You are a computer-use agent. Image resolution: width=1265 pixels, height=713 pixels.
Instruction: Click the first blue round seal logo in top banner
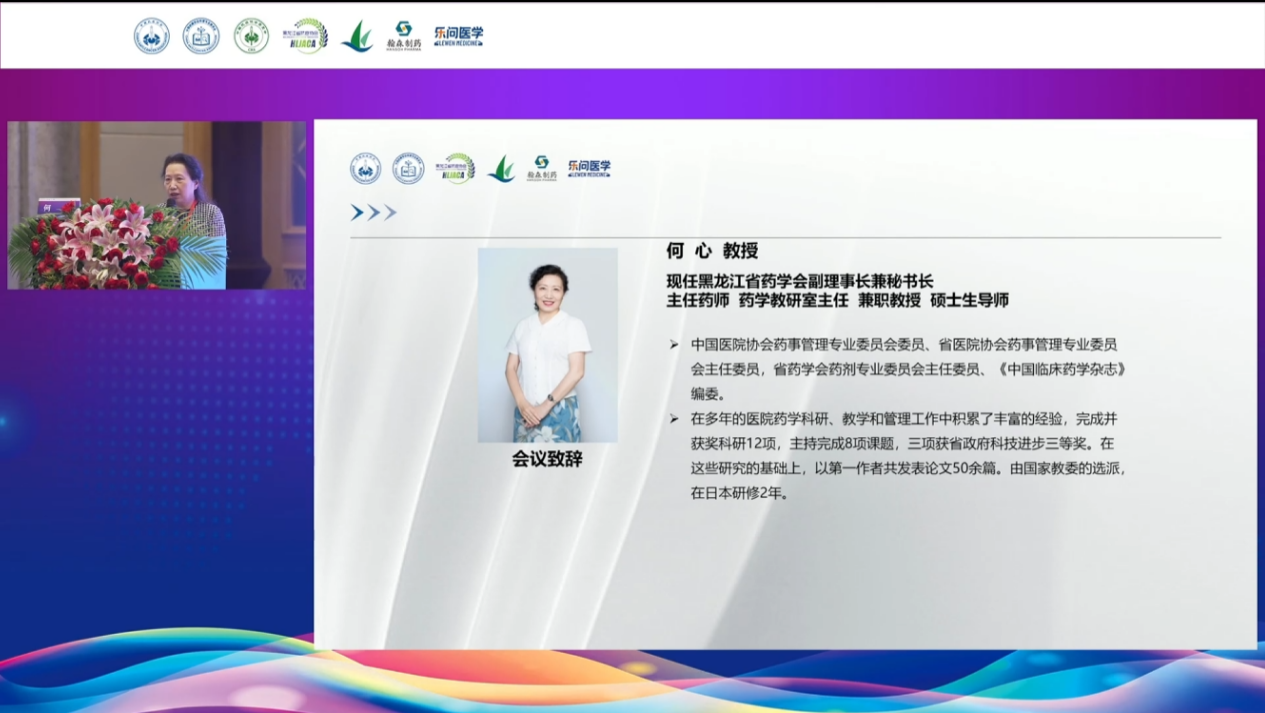click(x=152, y=36)
